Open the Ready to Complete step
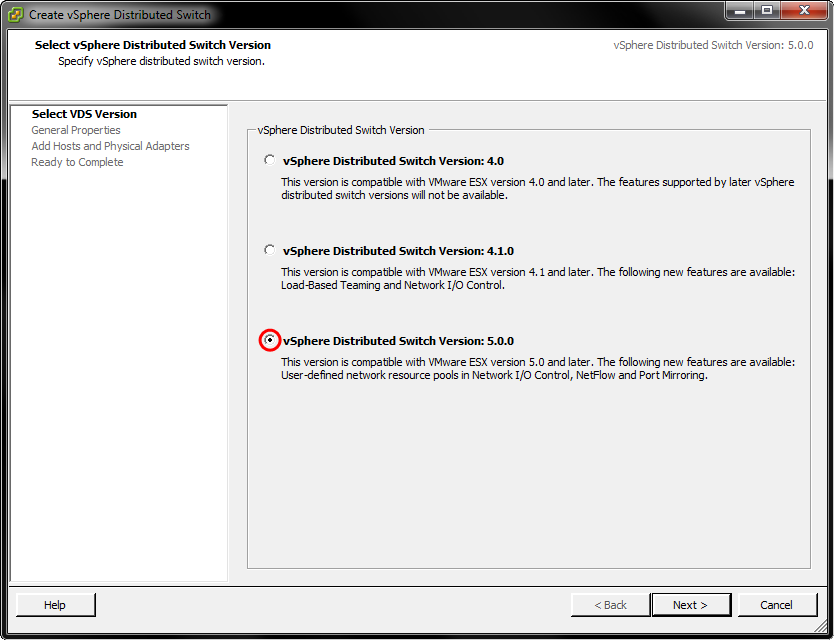 77,162
